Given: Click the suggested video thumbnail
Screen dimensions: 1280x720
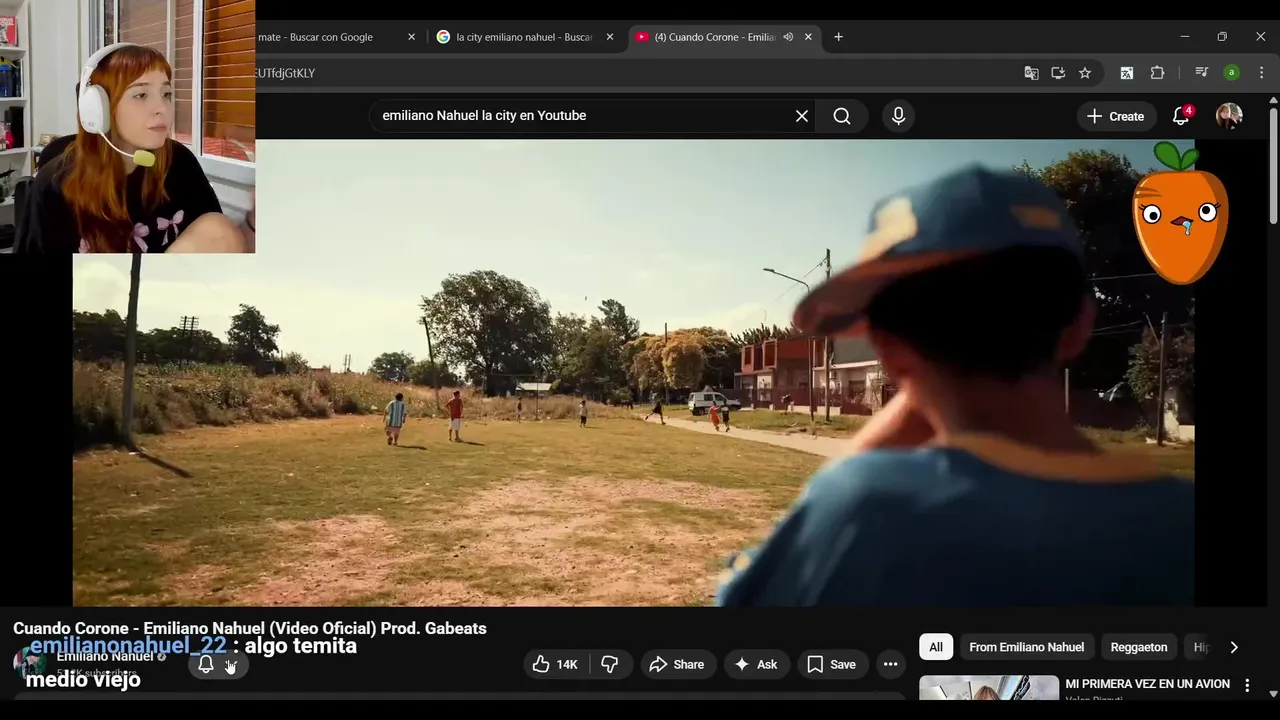Looking at the screenshot, I should (989, 688).
